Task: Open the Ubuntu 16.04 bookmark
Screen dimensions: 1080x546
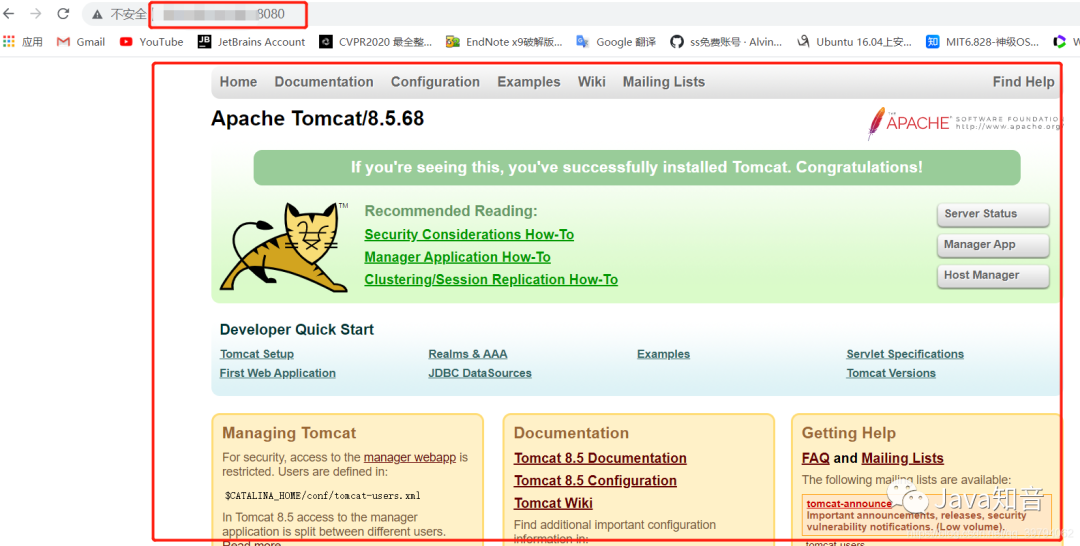Action: pos(854,42)
